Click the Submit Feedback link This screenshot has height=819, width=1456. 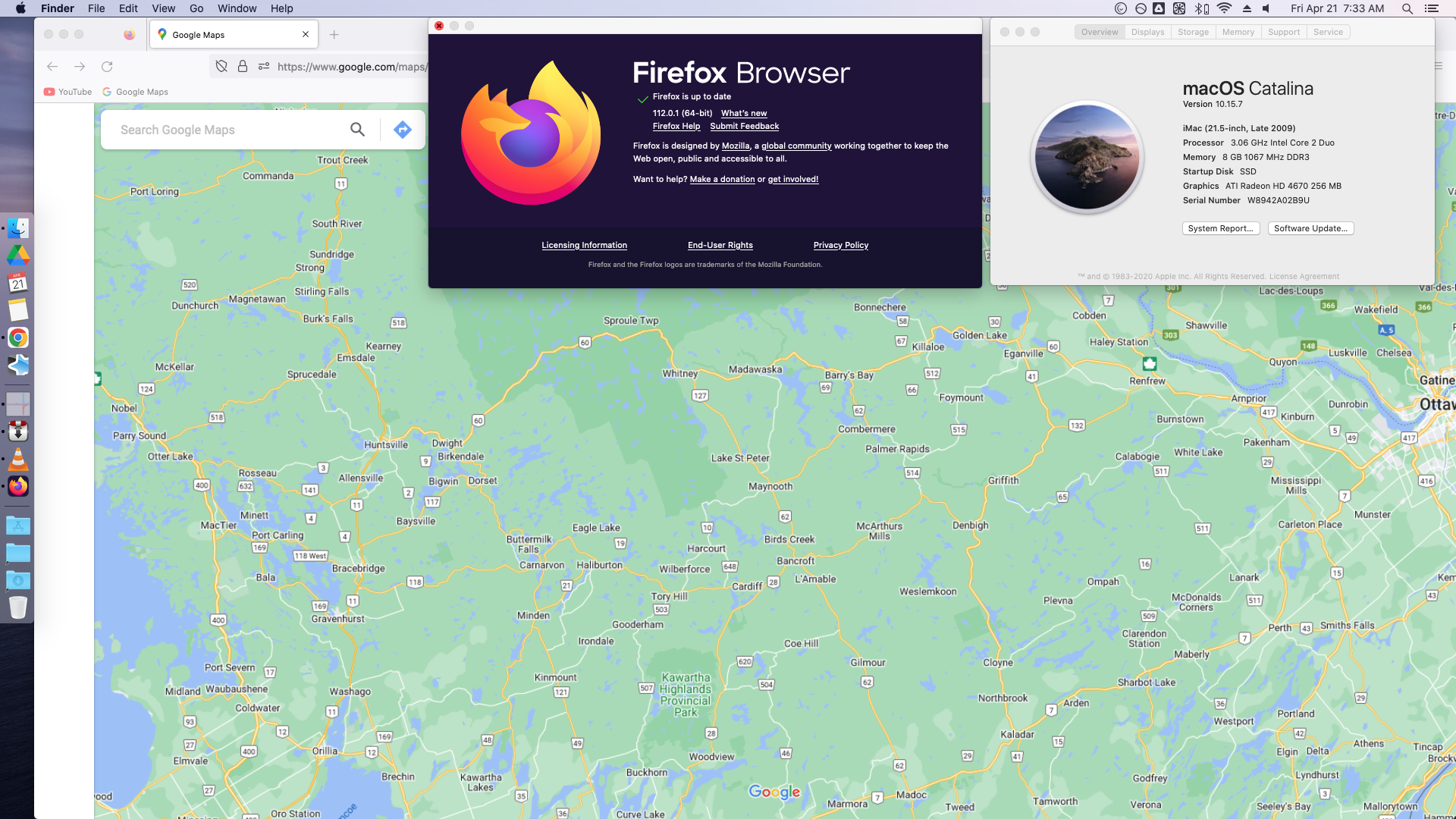click(x=744, y=126)
